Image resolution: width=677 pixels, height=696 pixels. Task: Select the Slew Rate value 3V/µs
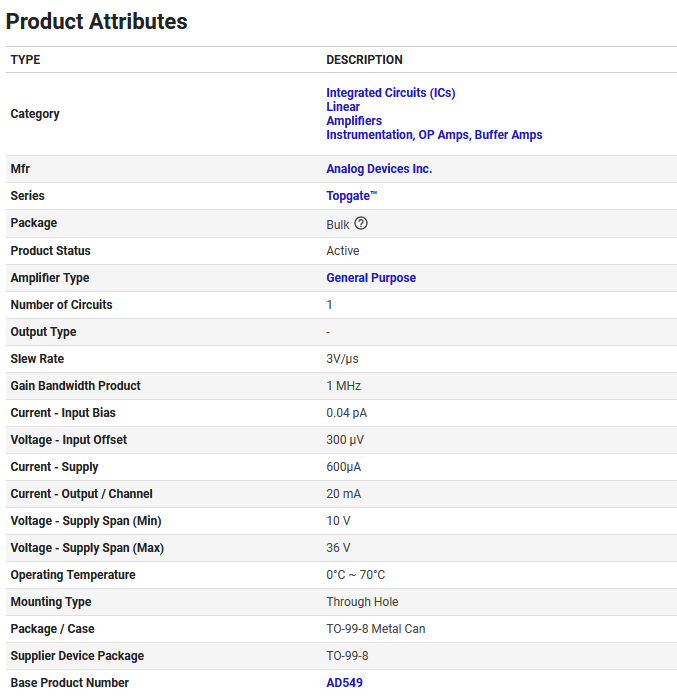(x=343, y=359)
